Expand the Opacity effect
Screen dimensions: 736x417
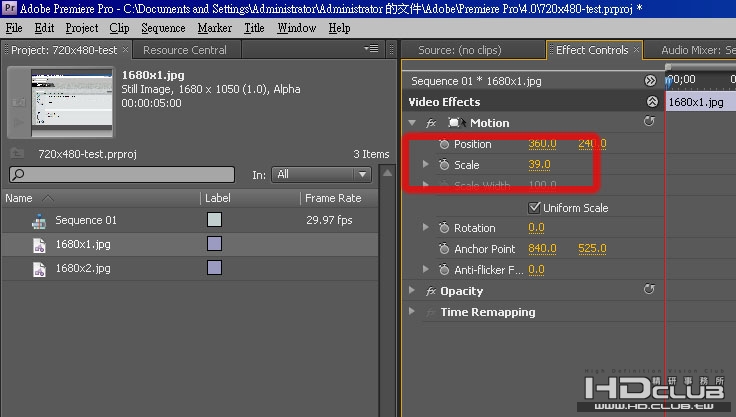pos(412,290)
